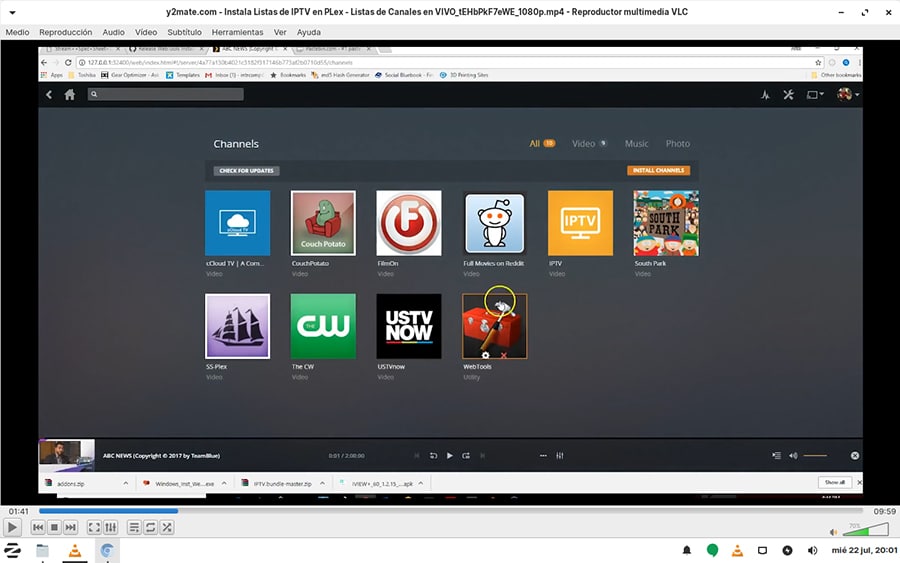Open Full Movies on Reddit channel

coord(494,223)
